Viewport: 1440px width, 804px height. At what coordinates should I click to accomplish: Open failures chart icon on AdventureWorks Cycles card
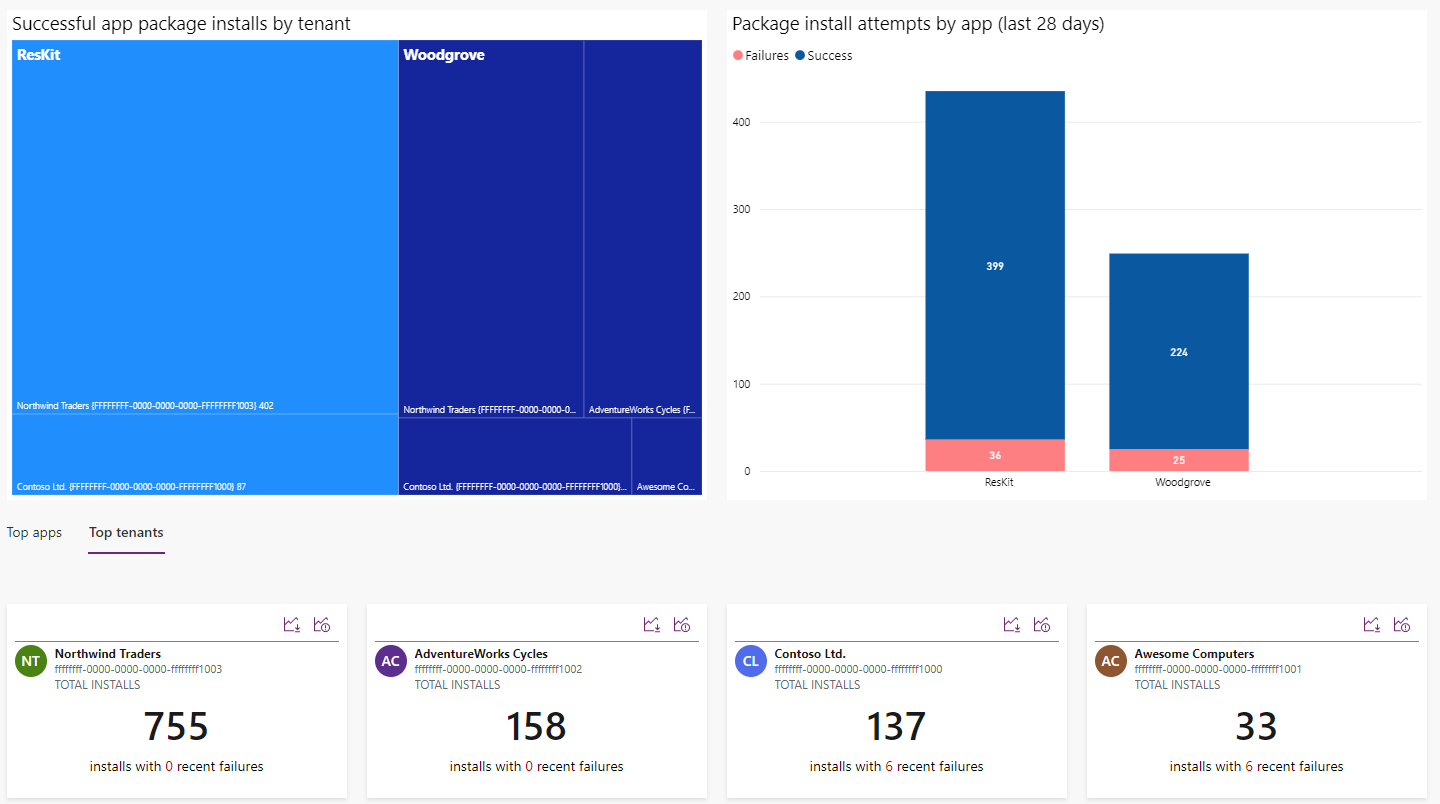tap(682, 624)
